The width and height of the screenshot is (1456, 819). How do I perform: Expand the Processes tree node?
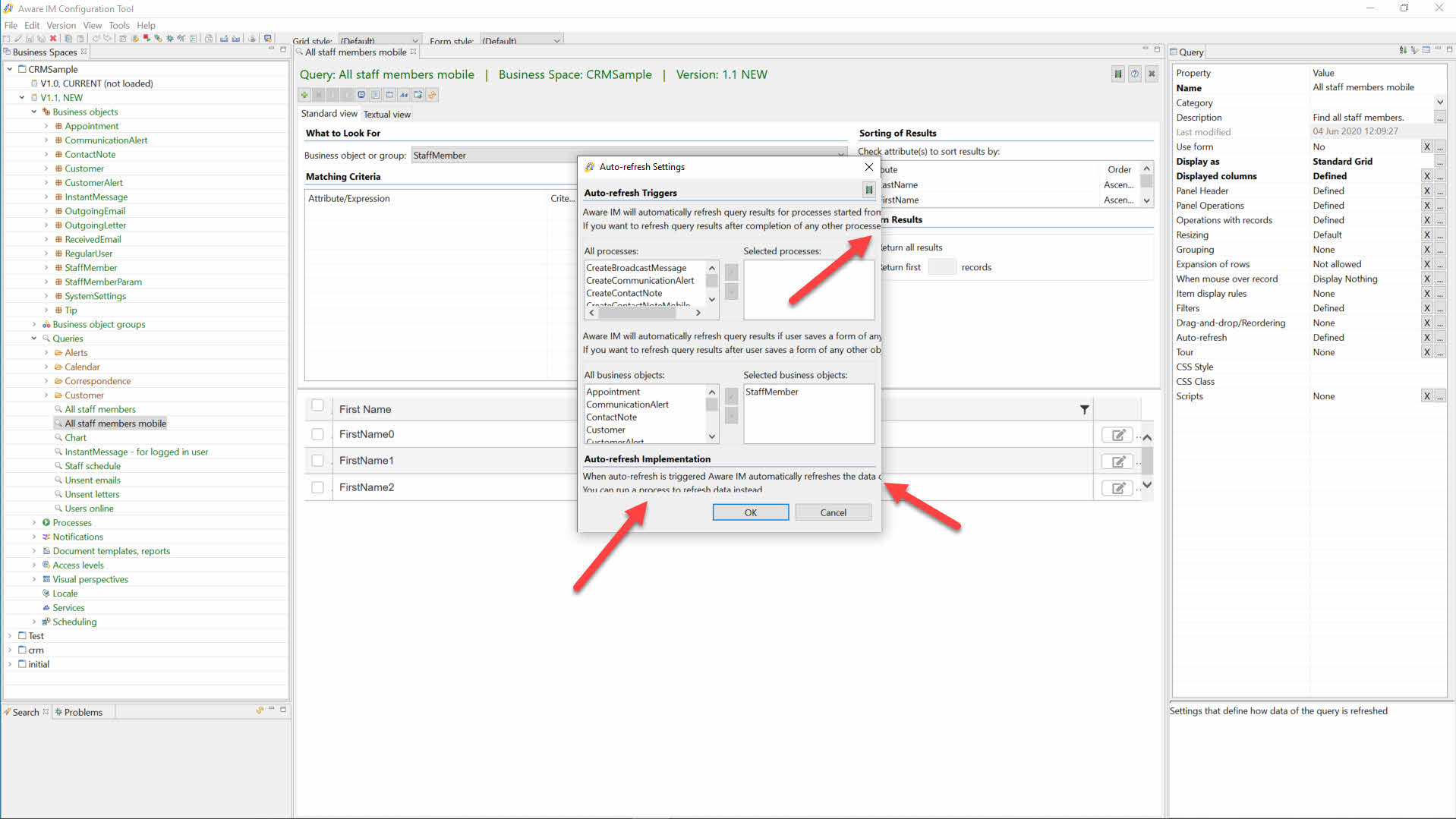pyautogui.click(x=34, y=523)
